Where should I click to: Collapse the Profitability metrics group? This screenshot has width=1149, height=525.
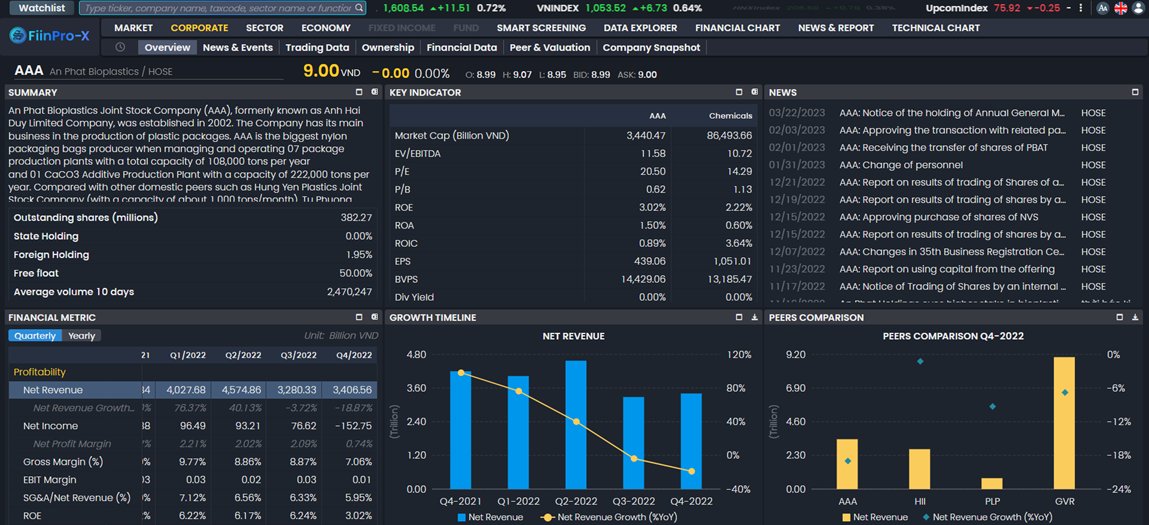coord(40,372)
